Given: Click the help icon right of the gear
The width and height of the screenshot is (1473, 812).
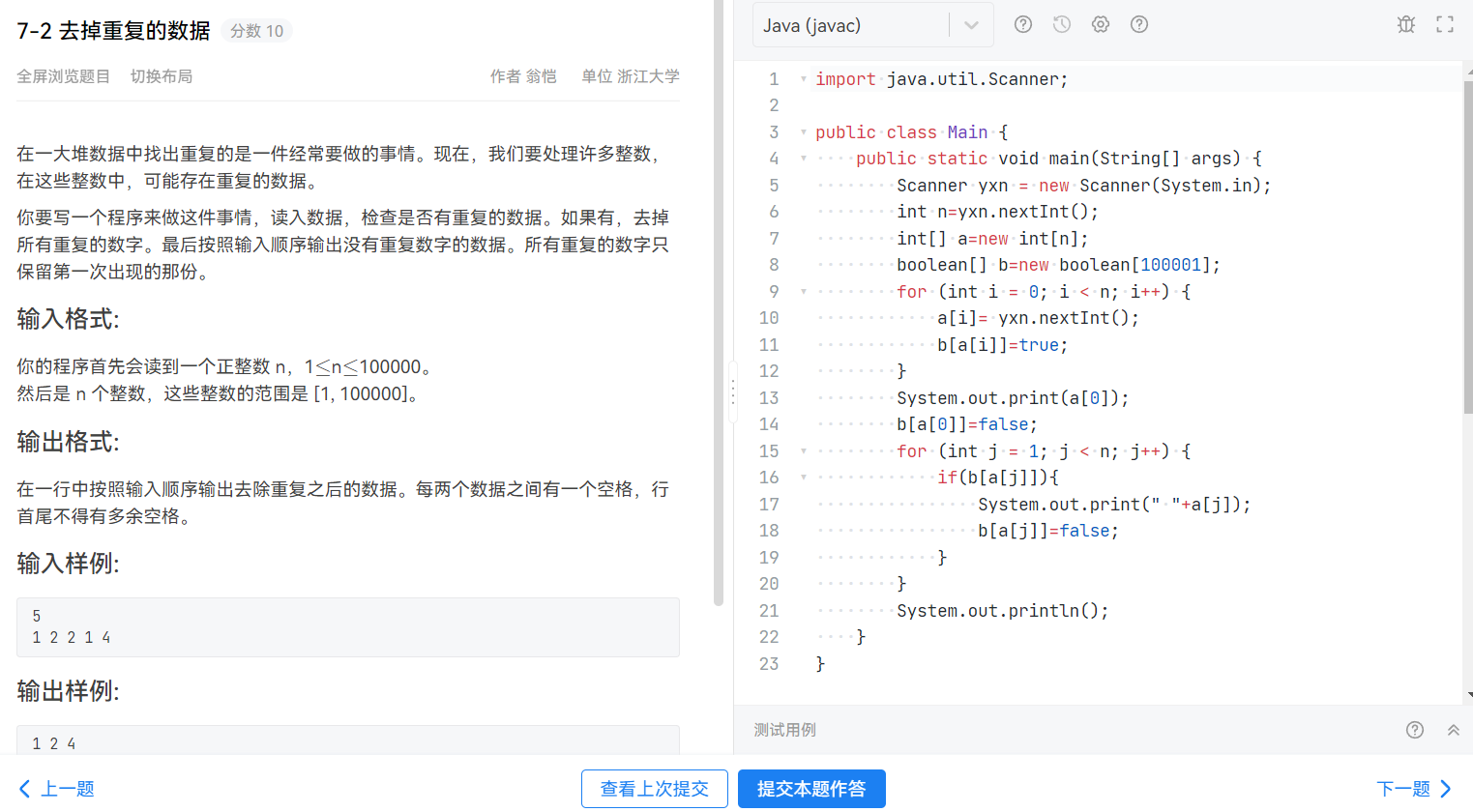Looking at the screenshot, I should [1139, 25].
